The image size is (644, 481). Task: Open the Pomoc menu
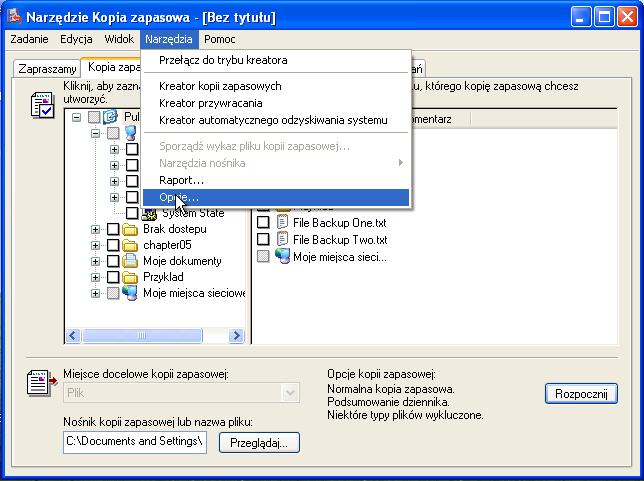point(220,39)
